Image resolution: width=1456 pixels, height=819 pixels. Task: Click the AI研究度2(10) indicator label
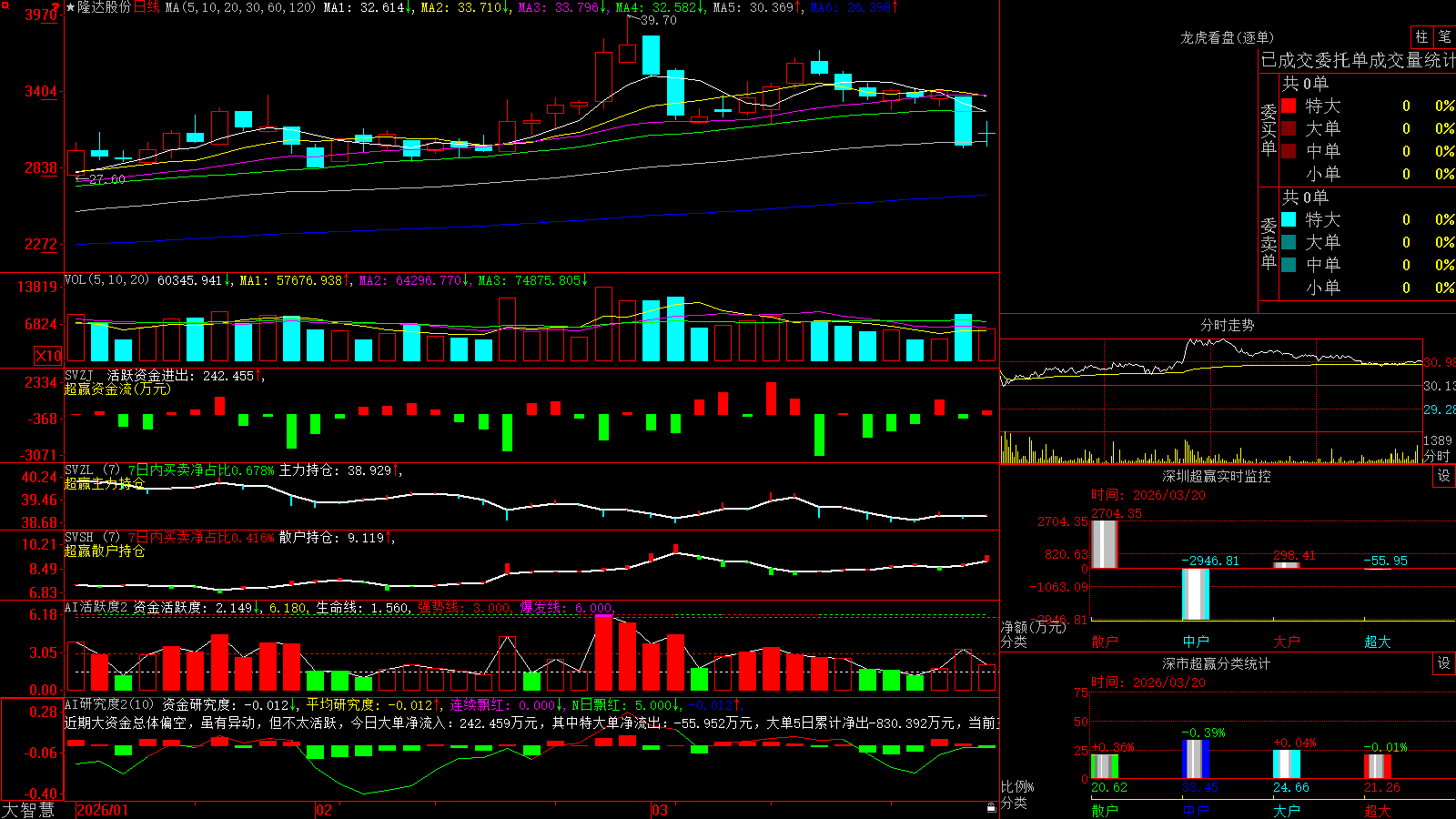(109, 704)
